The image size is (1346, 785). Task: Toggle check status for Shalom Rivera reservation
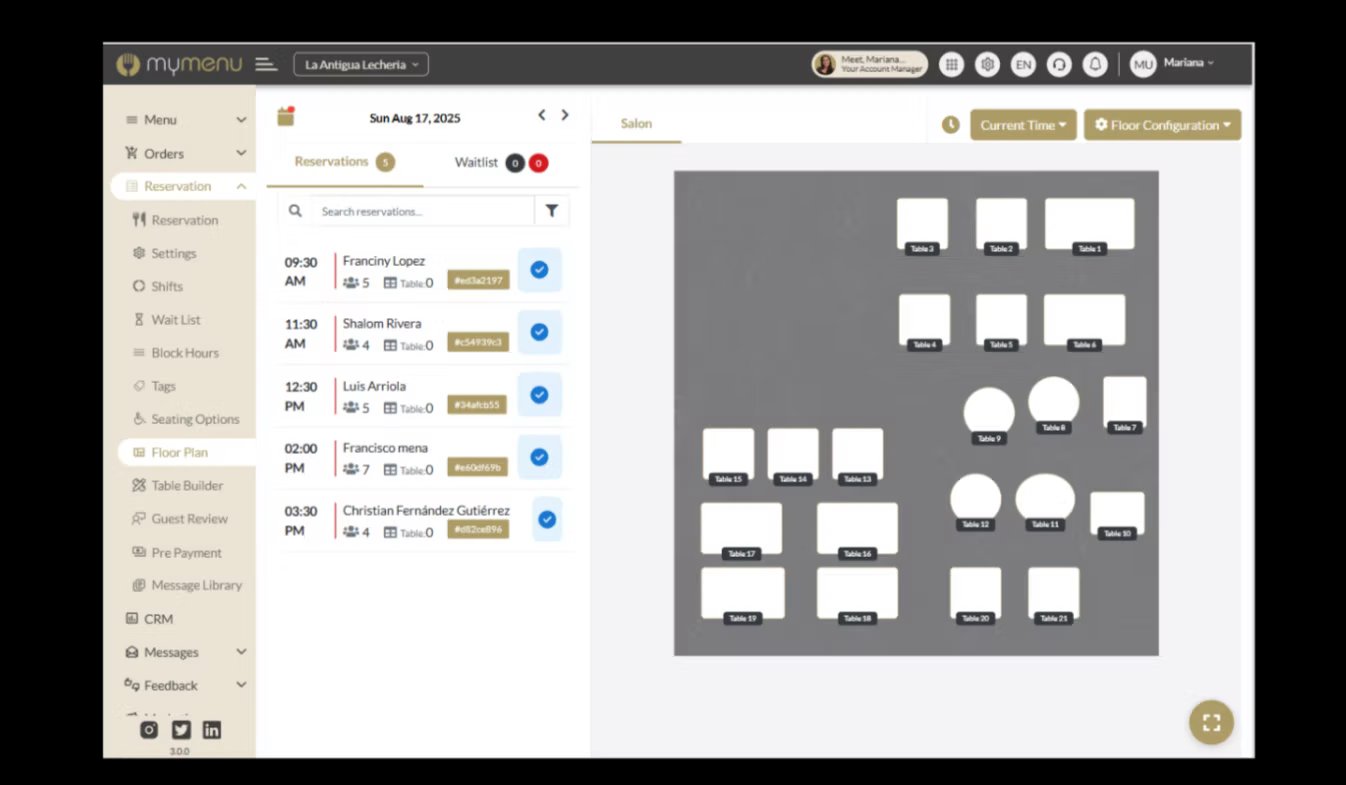539,332
